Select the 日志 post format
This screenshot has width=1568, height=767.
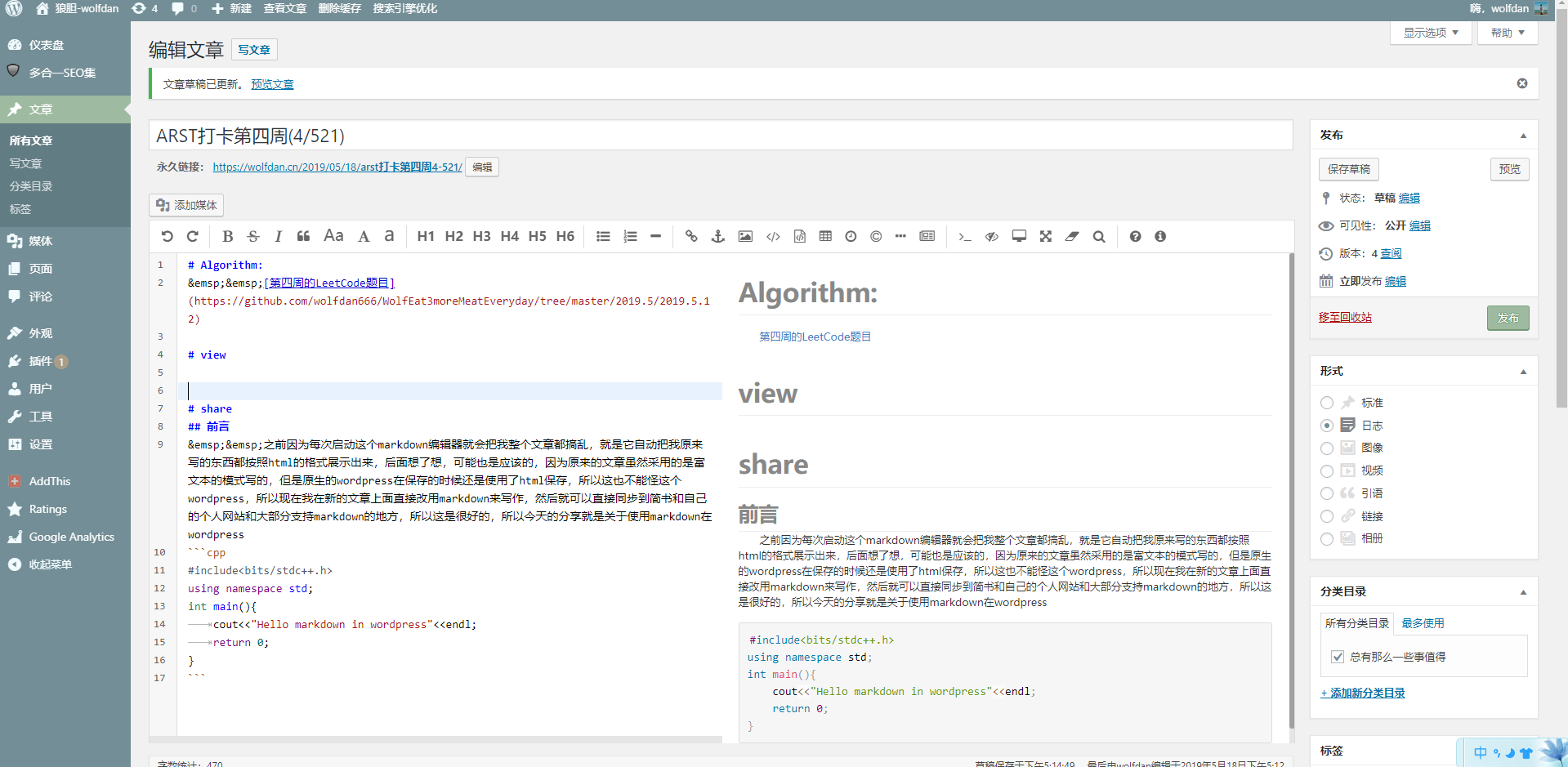1327,426
